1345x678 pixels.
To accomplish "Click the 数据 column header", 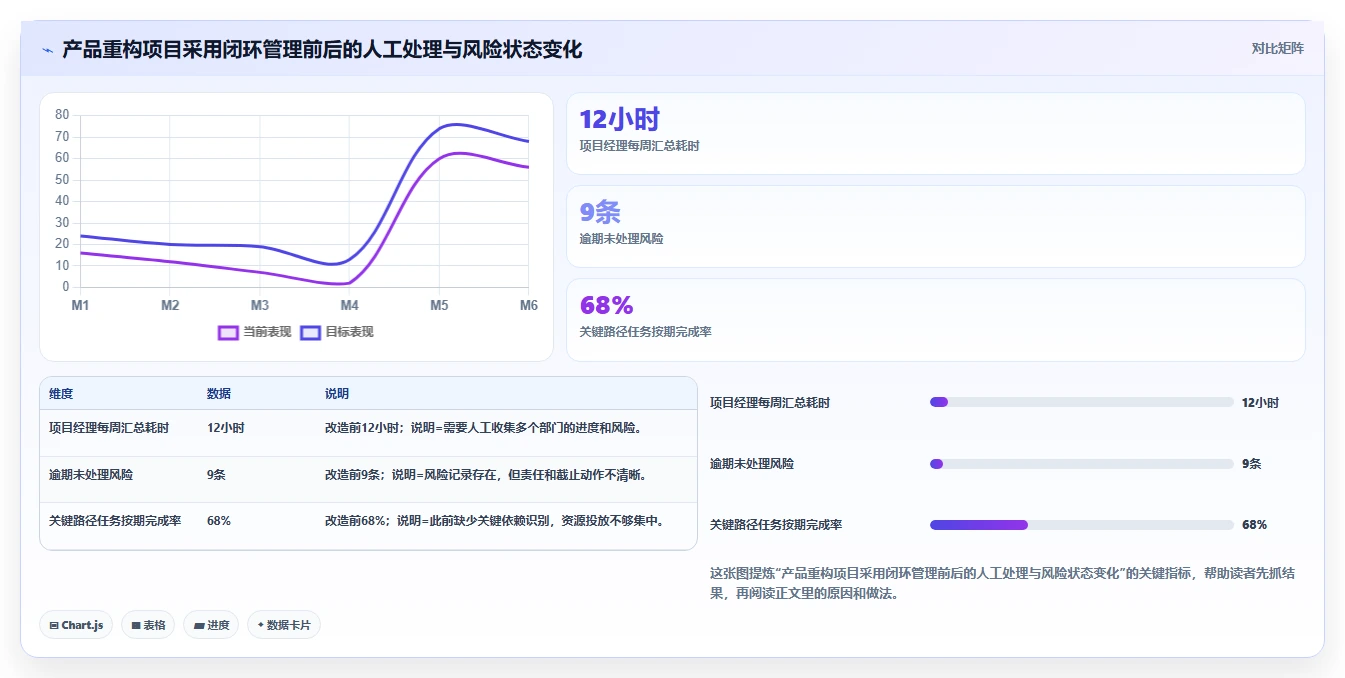I will point(219,394).
